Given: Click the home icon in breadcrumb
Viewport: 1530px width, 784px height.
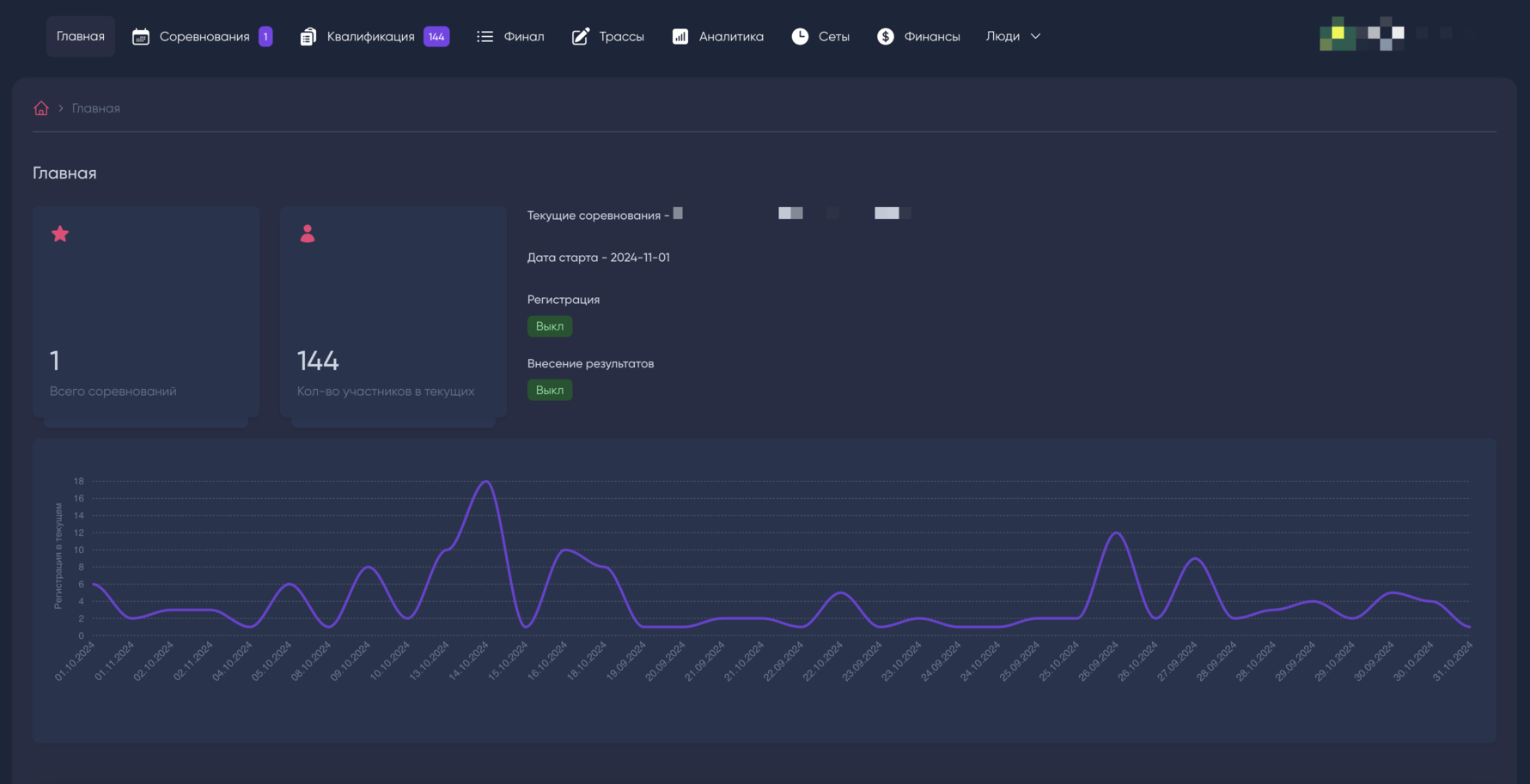Looking at the screenshot, I should pyautogui.click(x=41, y=108).
